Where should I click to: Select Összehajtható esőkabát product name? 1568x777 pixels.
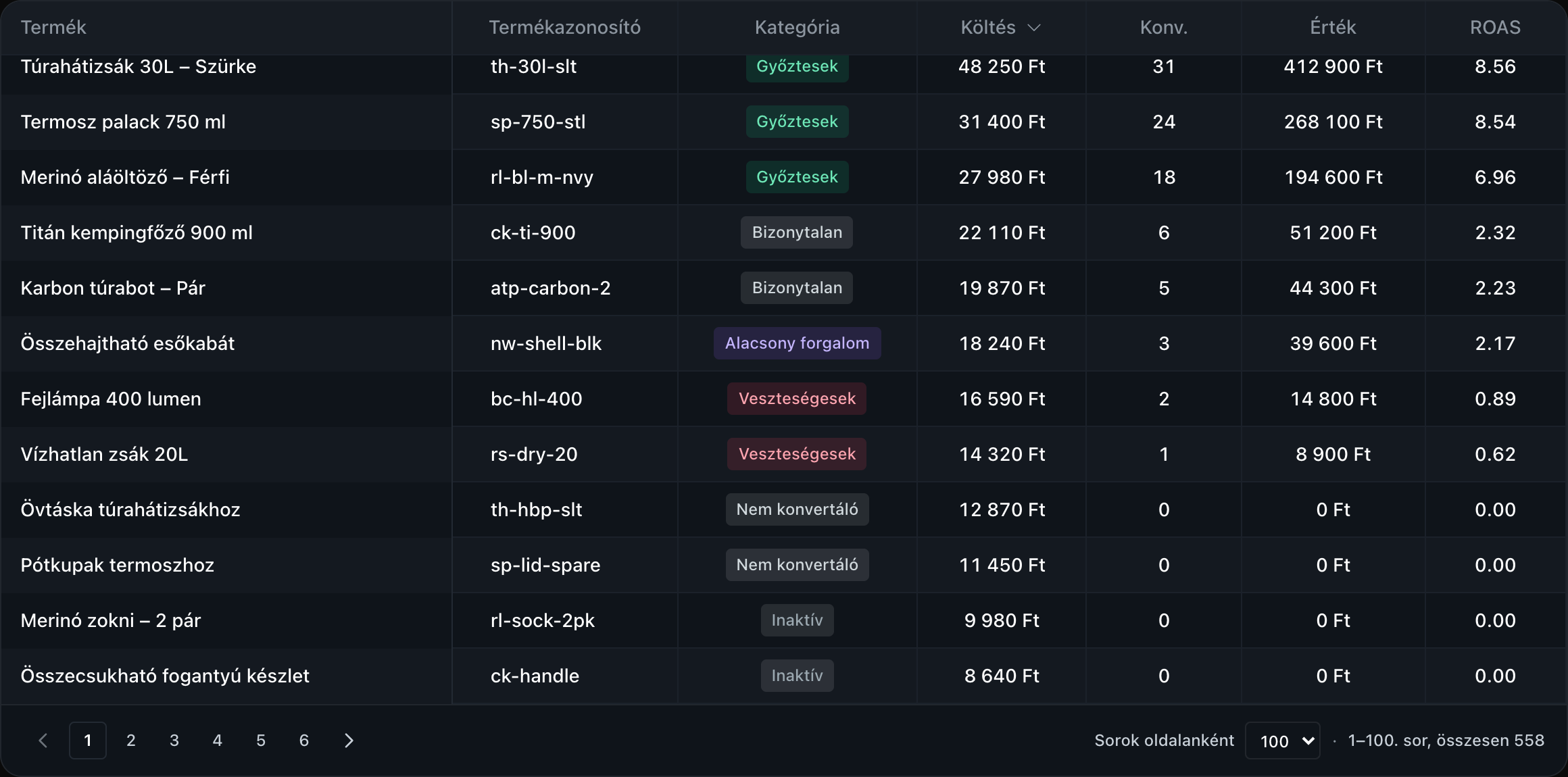point(128,343)
